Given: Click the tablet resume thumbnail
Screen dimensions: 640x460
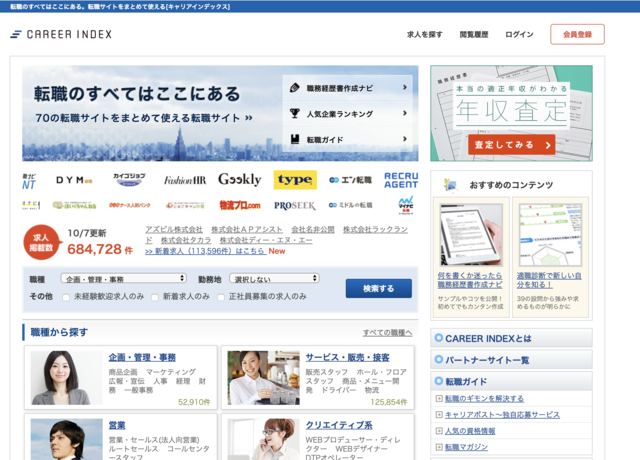Looking at the screenshot, I should tap(471, 235).
